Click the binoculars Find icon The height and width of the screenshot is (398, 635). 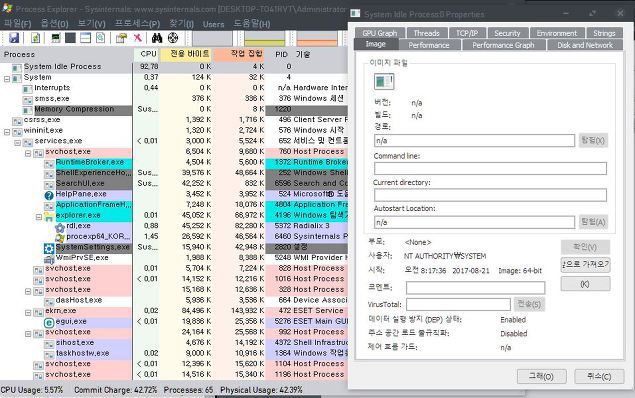(157, 38)
